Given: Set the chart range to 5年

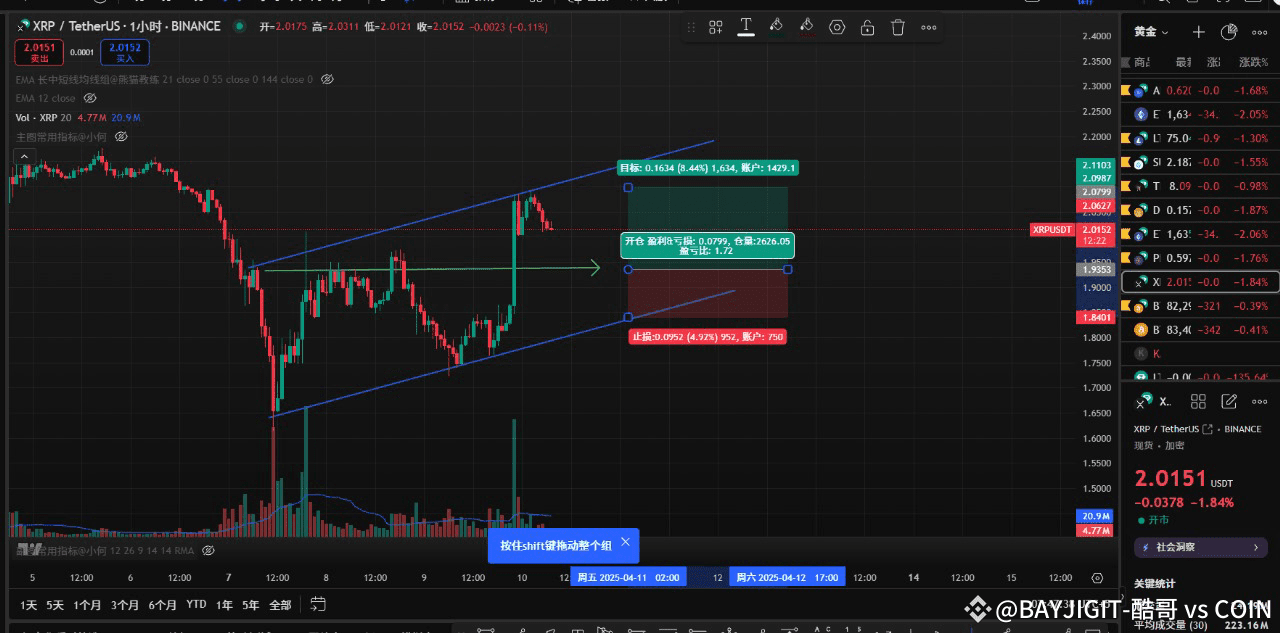Looking at the screenshot, I should point(250,605).
